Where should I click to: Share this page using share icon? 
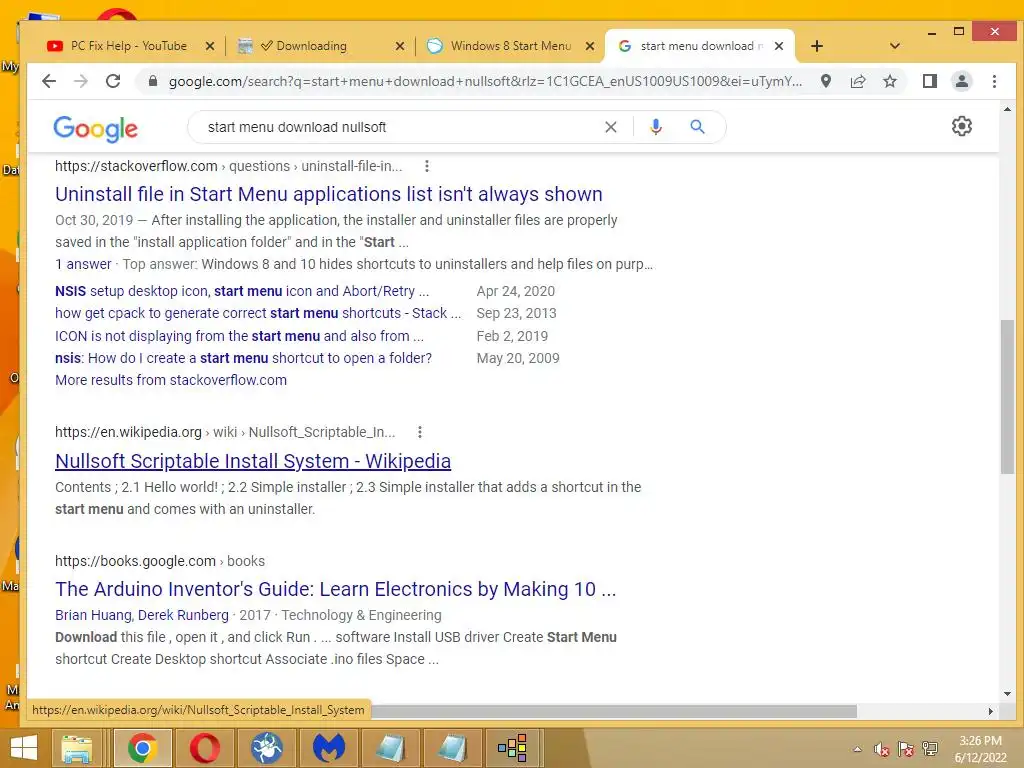click(x=857, y=81)
